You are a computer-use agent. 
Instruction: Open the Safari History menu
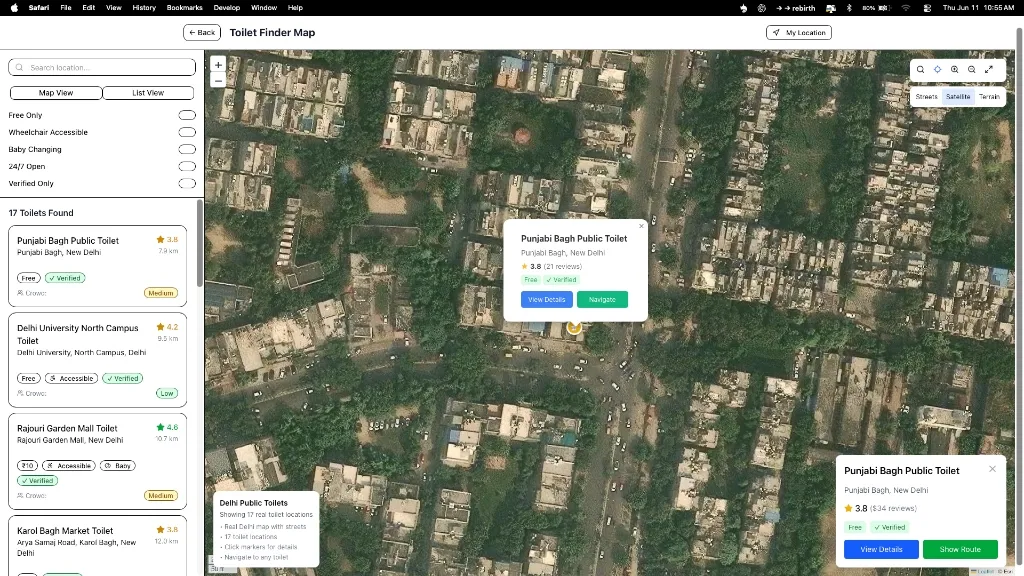144,8
